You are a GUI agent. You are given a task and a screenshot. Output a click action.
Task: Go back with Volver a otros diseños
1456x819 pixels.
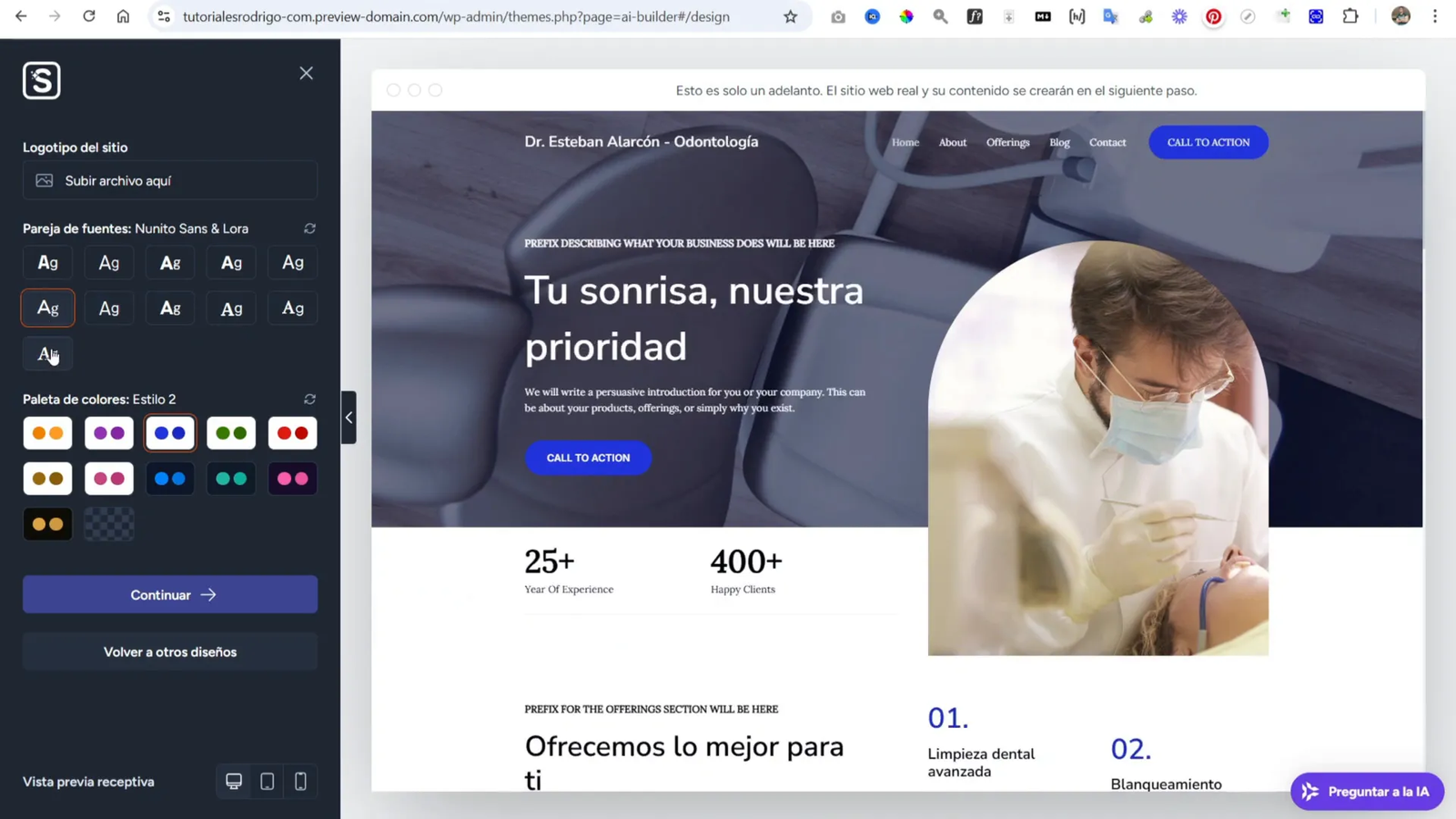[x=169, y=652]
